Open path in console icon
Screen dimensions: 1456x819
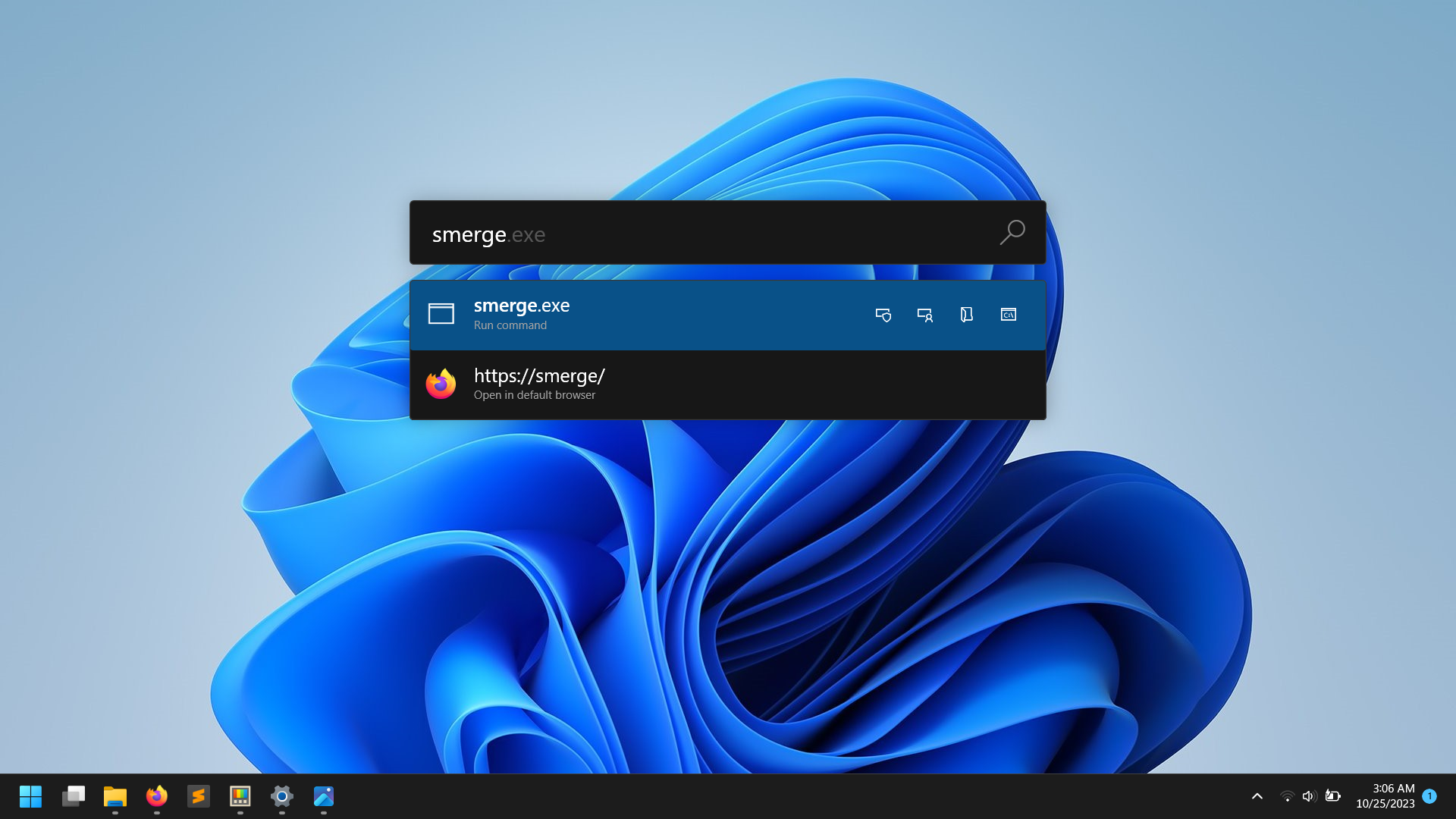pyautogui.click(x=1009, y=315)
